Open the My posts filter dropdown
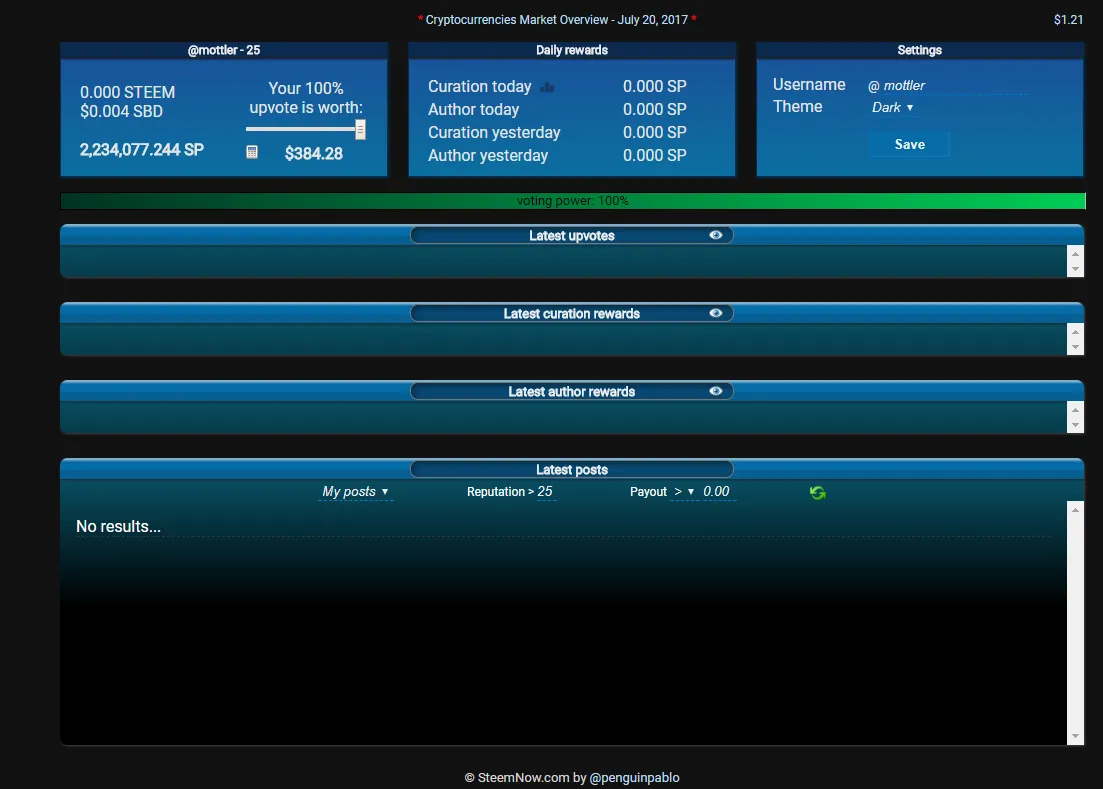 (355, 492)
